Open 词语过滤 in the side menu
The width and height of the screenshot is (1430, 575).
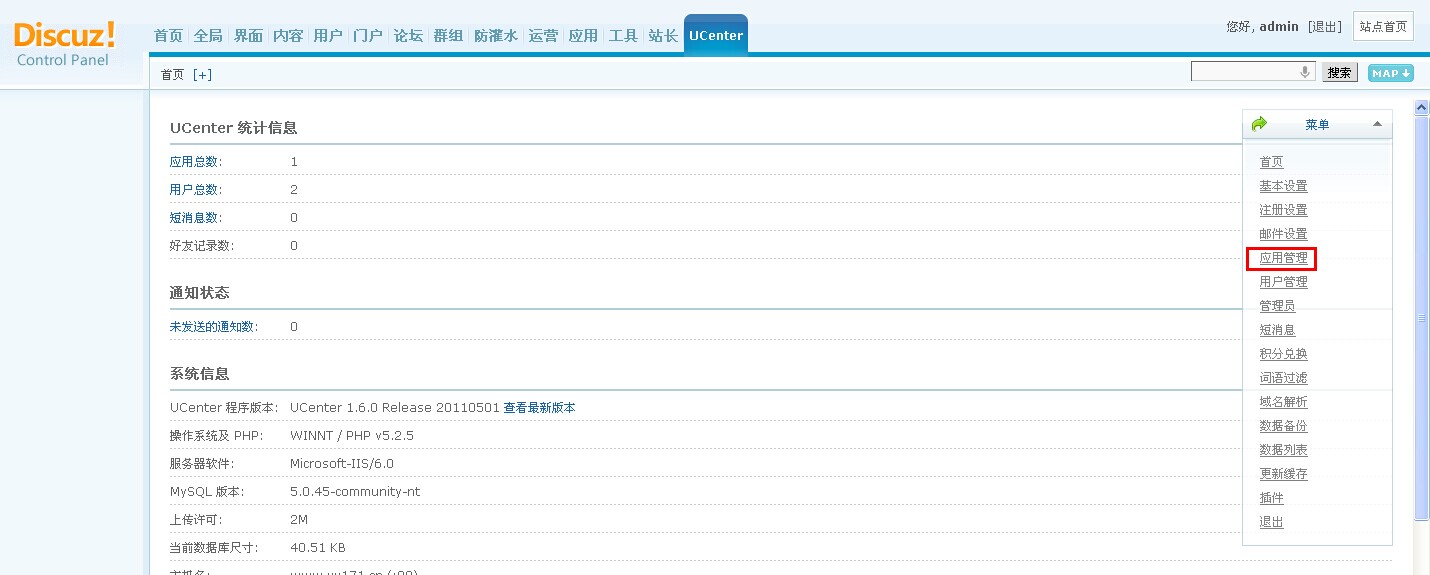[1283, 378]
